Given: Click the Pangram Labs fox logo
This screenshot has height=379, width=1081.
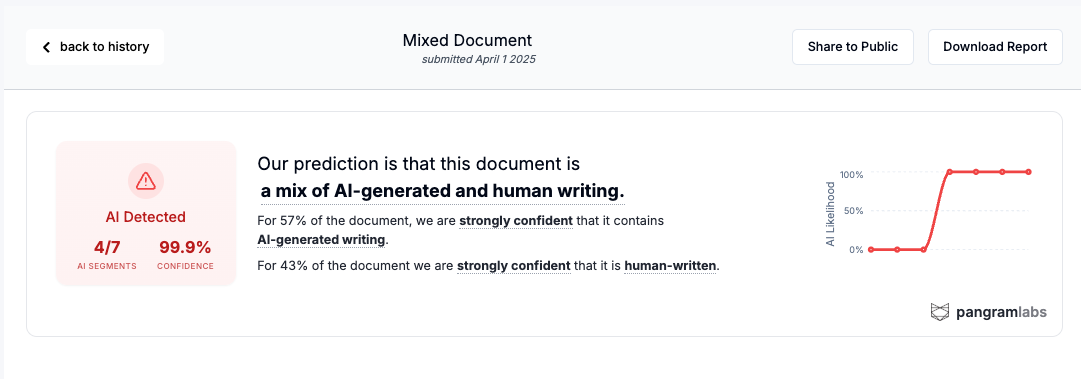Looking at the screenshot, I should (x=940, y=312).
